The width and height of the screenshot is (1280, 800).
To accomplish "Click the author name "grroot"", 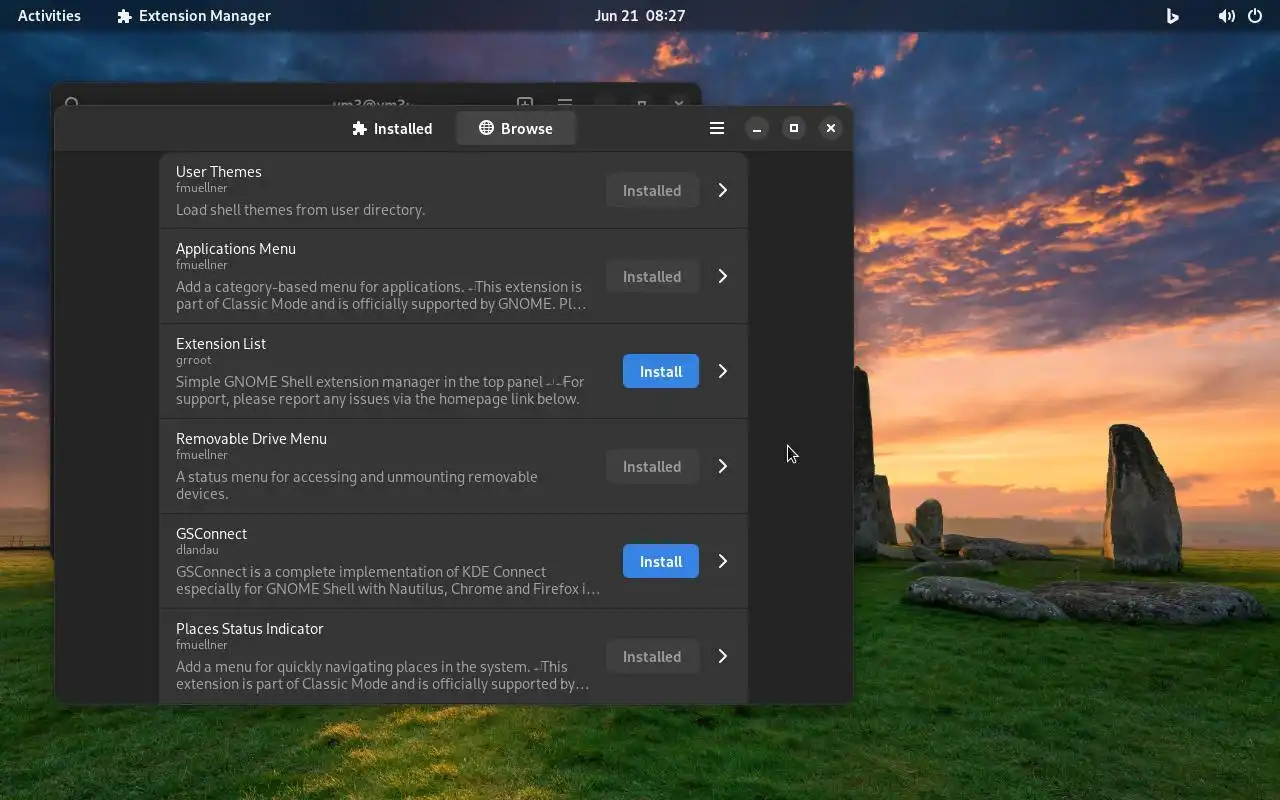I will coord(194,360).
